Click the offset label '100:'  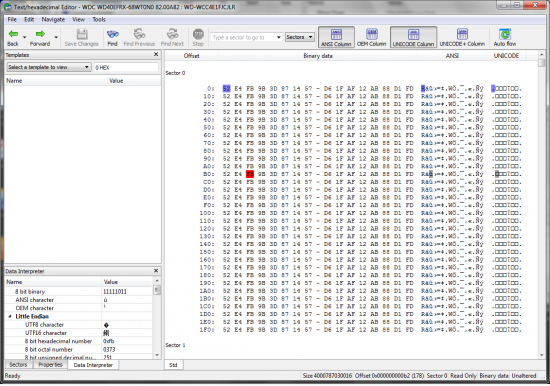(207, 213)
